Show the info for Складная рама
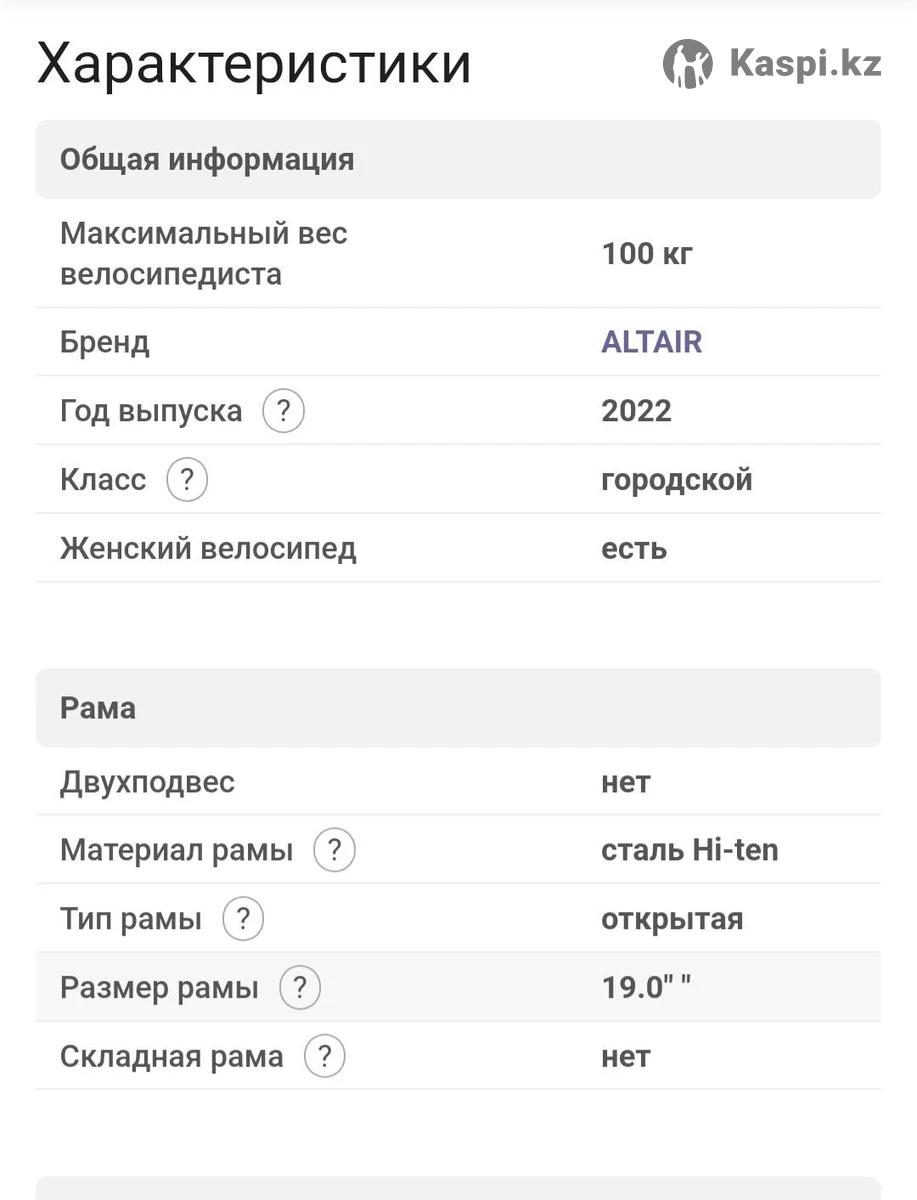917x1200 pixels. click(x=324, y=1057)
